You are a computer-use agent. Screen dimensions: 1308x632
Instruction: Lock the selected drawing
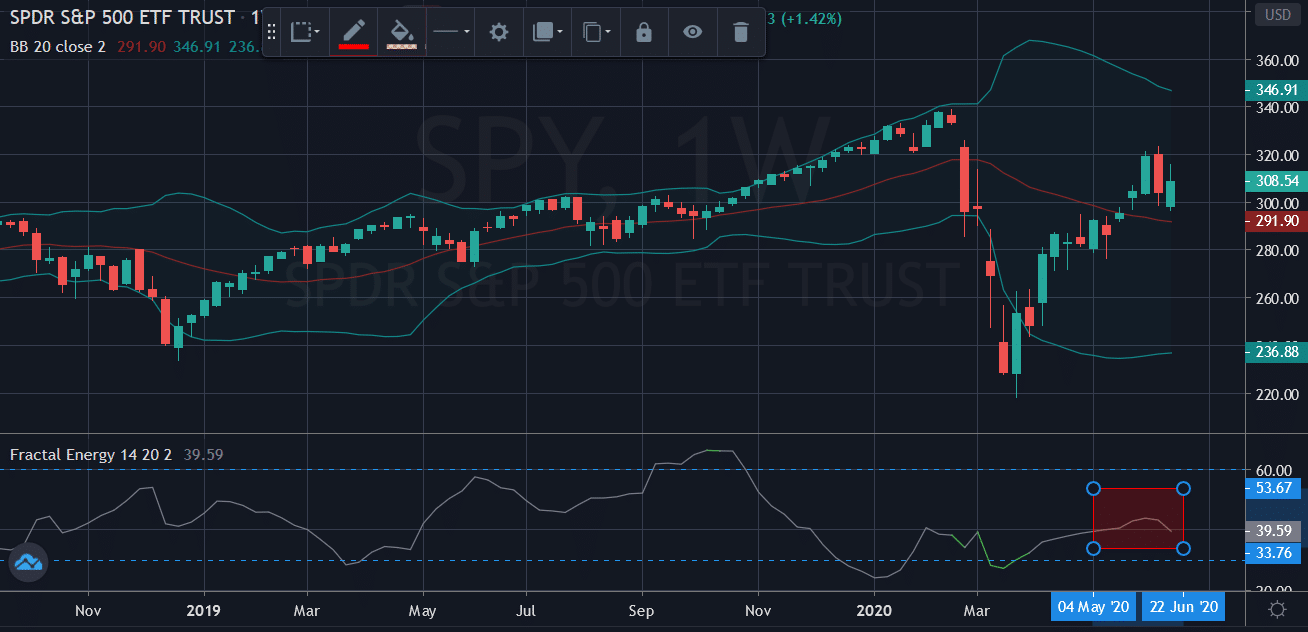point(644,32)
